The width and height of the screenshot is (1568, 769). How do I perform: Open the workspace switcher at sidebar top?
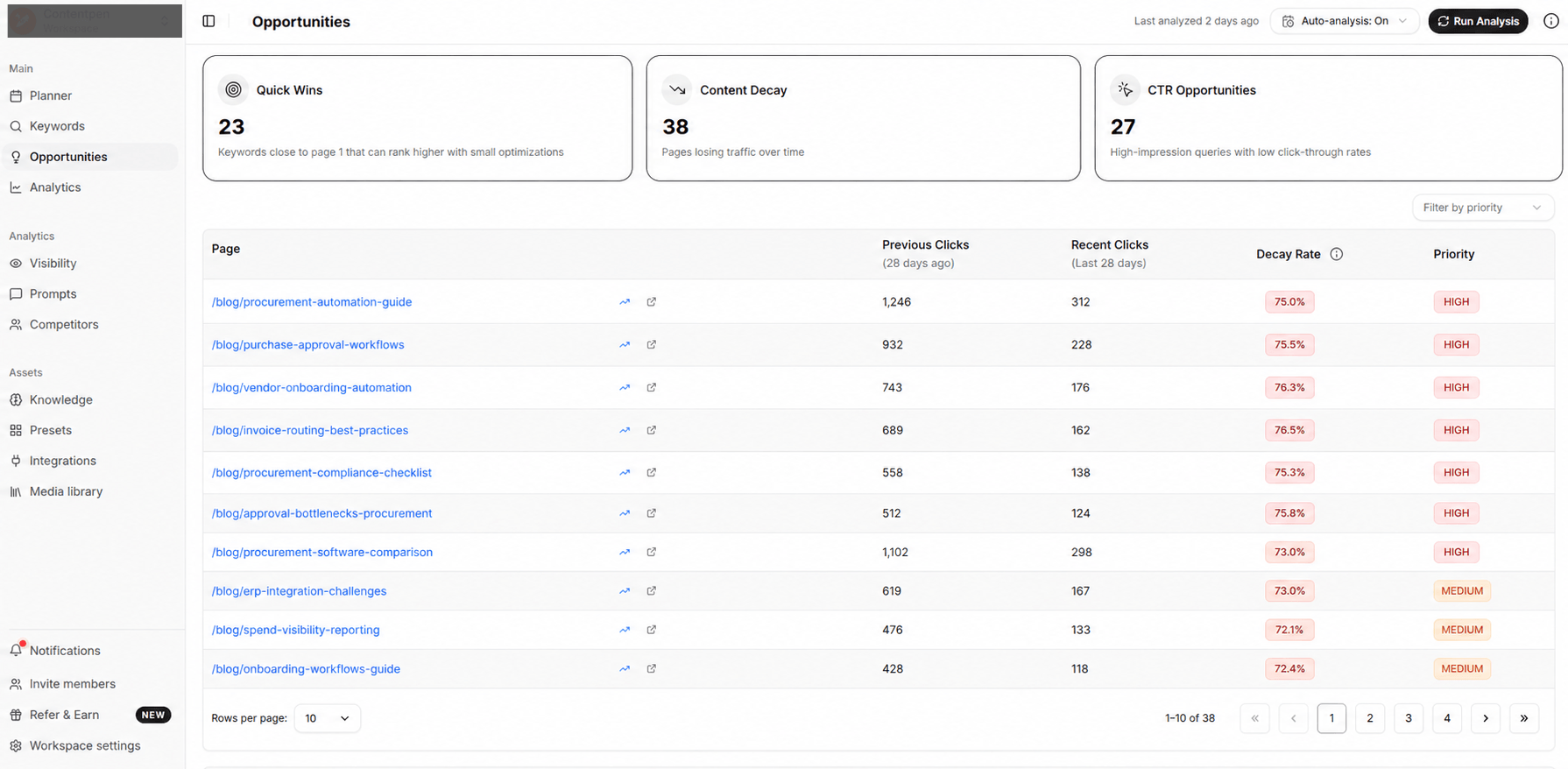pos(95,20)
